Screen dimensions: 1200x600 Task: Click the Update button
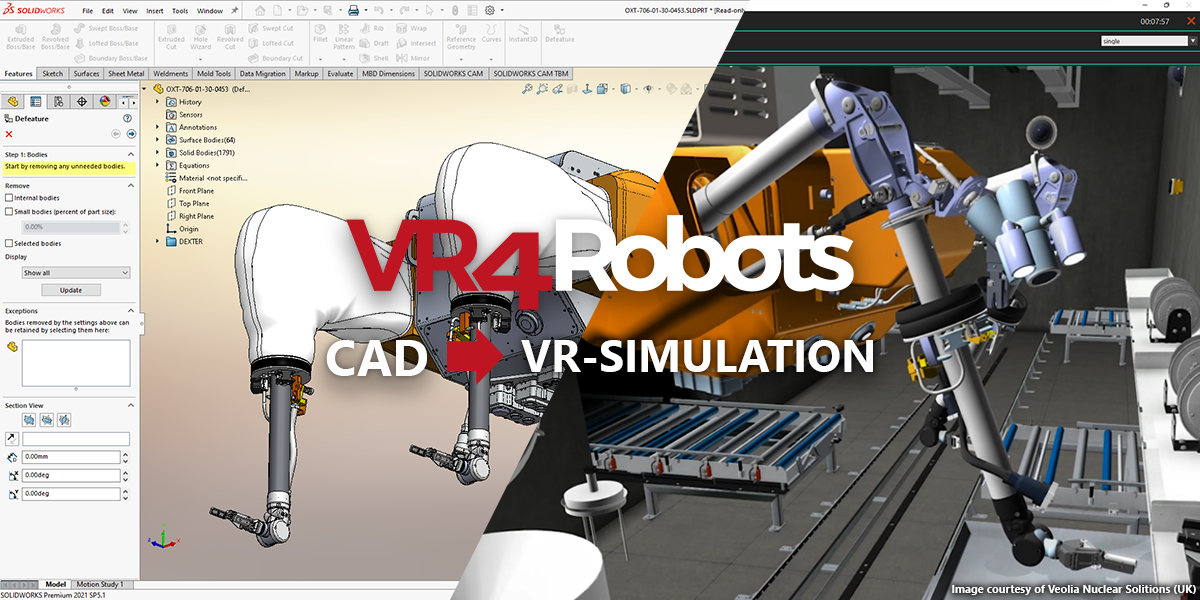coord(71,290)
